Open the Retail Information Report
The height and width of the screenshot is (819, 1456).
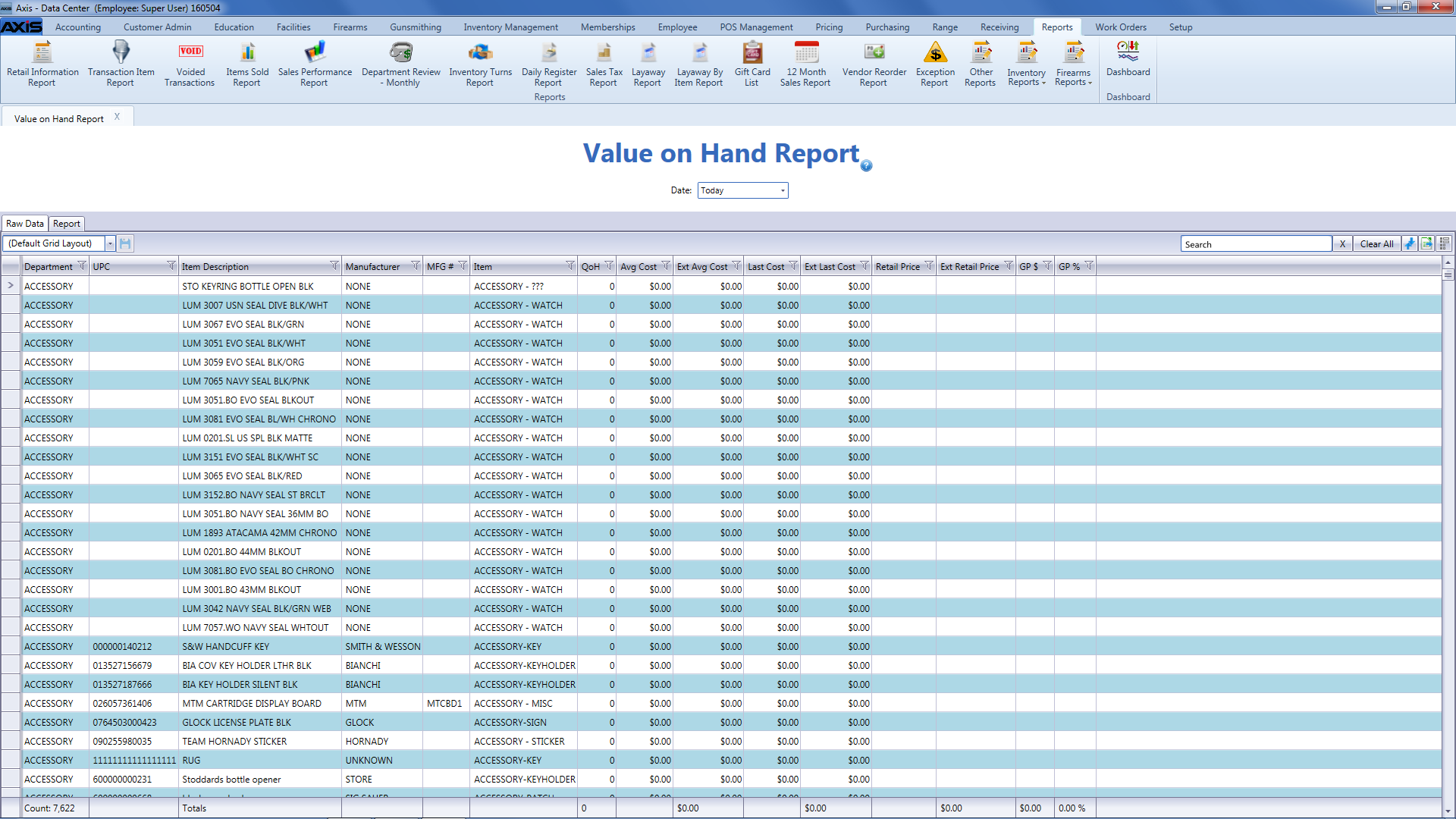[42, 64]
